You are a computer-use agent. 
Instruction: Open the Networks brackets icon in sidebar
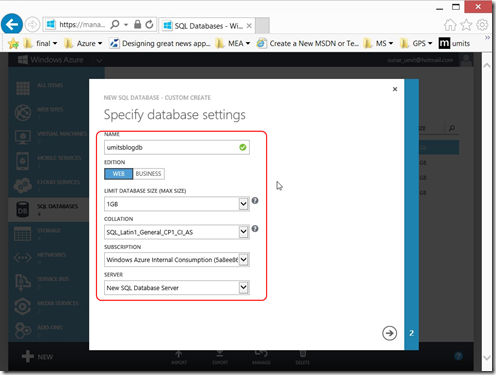(23, 258)
